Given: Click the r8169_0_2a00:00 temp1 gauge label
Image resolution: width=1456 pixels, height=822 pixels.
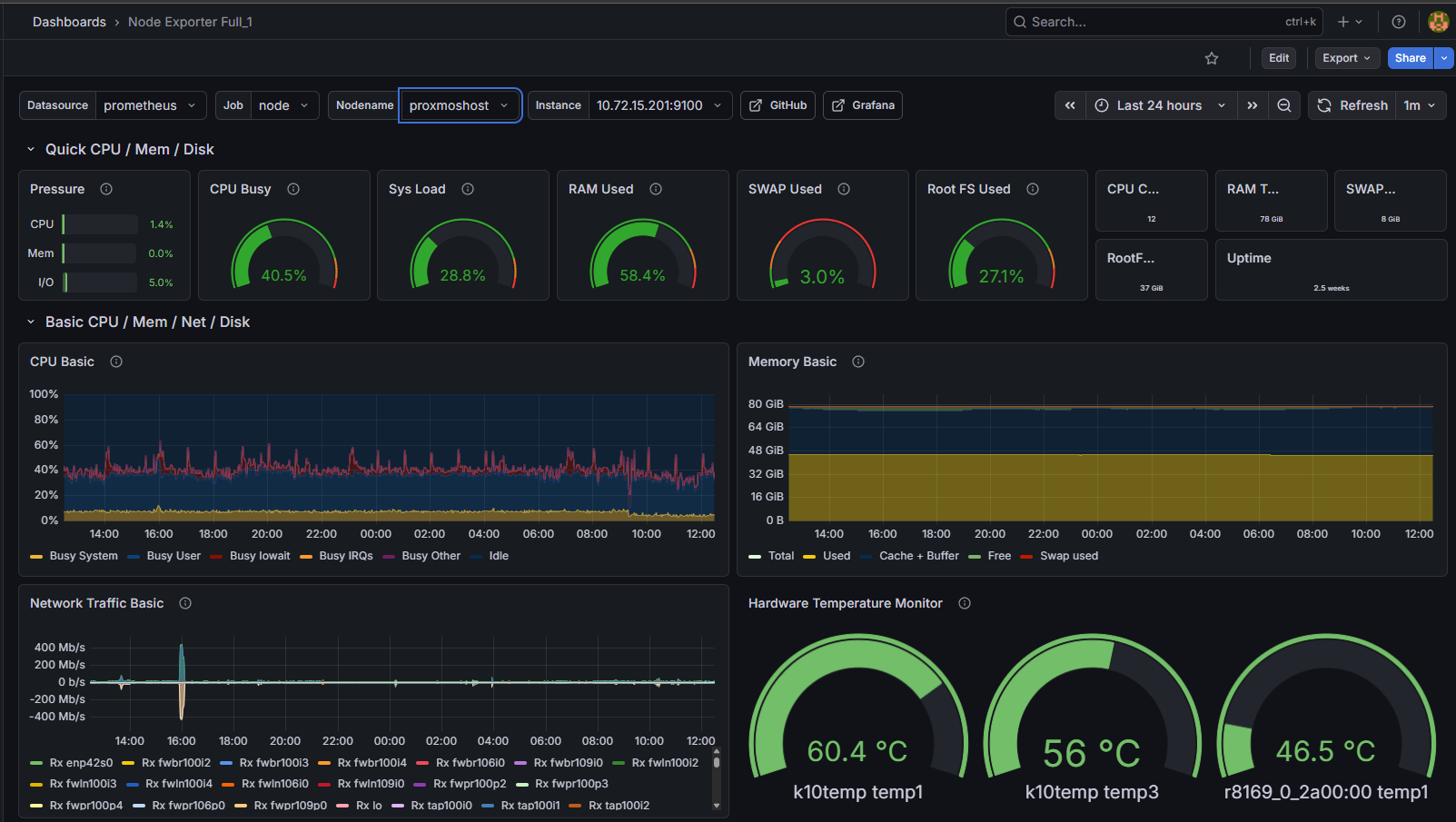Looking at the screenshot, I should pyautogui.click(x=1326, y=792).
